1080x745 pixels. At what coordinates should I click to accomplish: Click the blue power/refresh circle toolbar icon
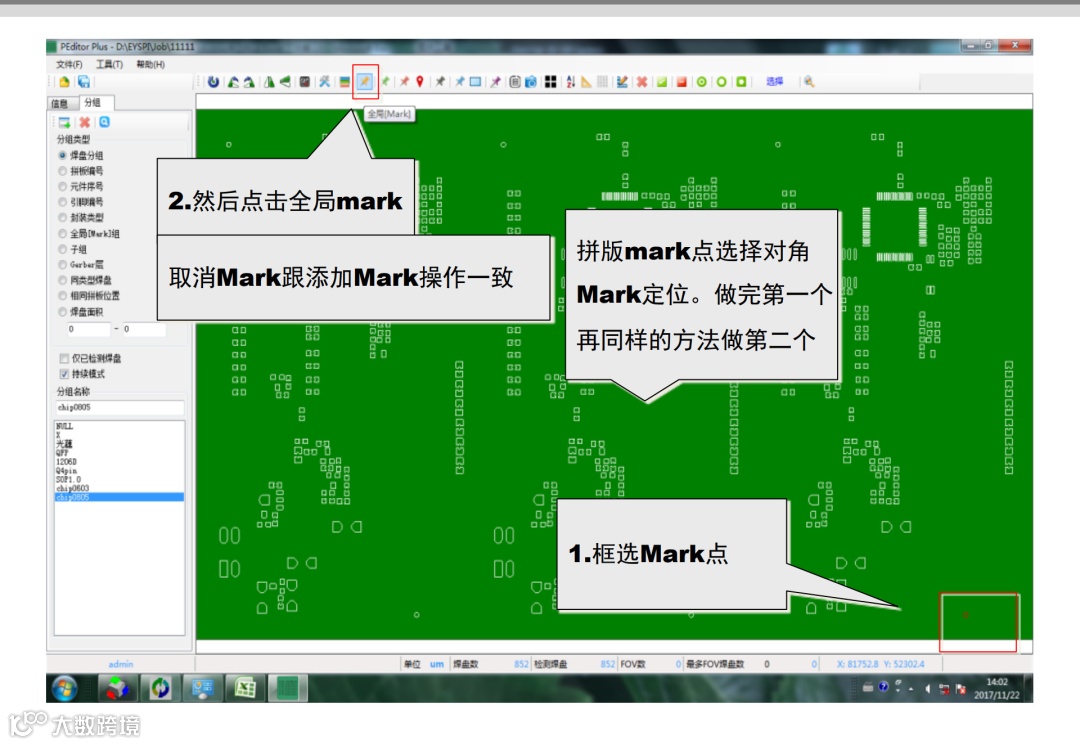tap(214, 82)
